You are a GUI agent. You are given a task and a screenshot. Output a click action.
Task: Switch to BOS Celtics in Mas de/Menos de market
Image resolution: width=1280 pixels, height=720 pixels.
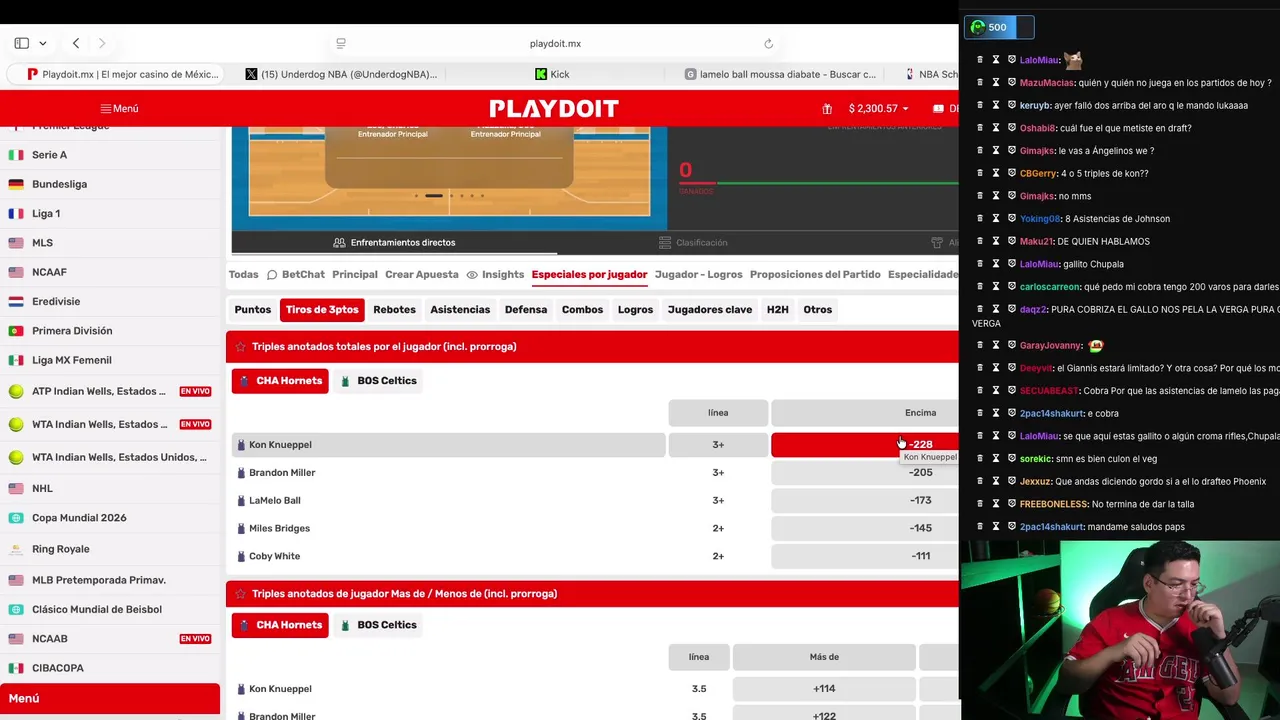(x=378, y=625)
